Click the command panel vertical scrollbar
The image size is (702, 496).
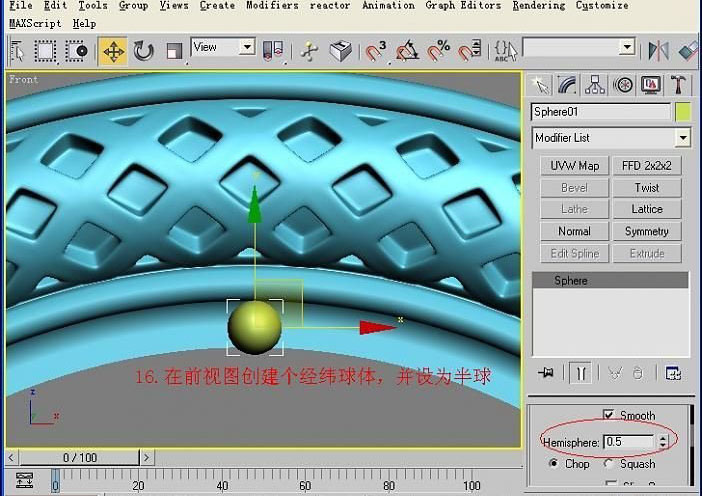click(x=692, y=445)
